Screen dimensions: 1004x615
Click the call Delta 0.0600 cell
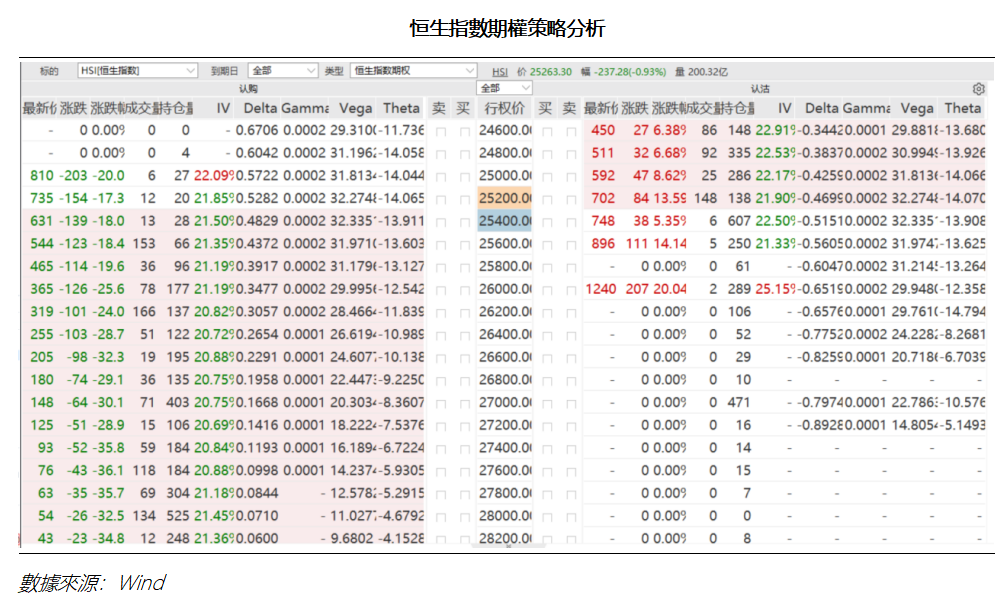point(257,538)
